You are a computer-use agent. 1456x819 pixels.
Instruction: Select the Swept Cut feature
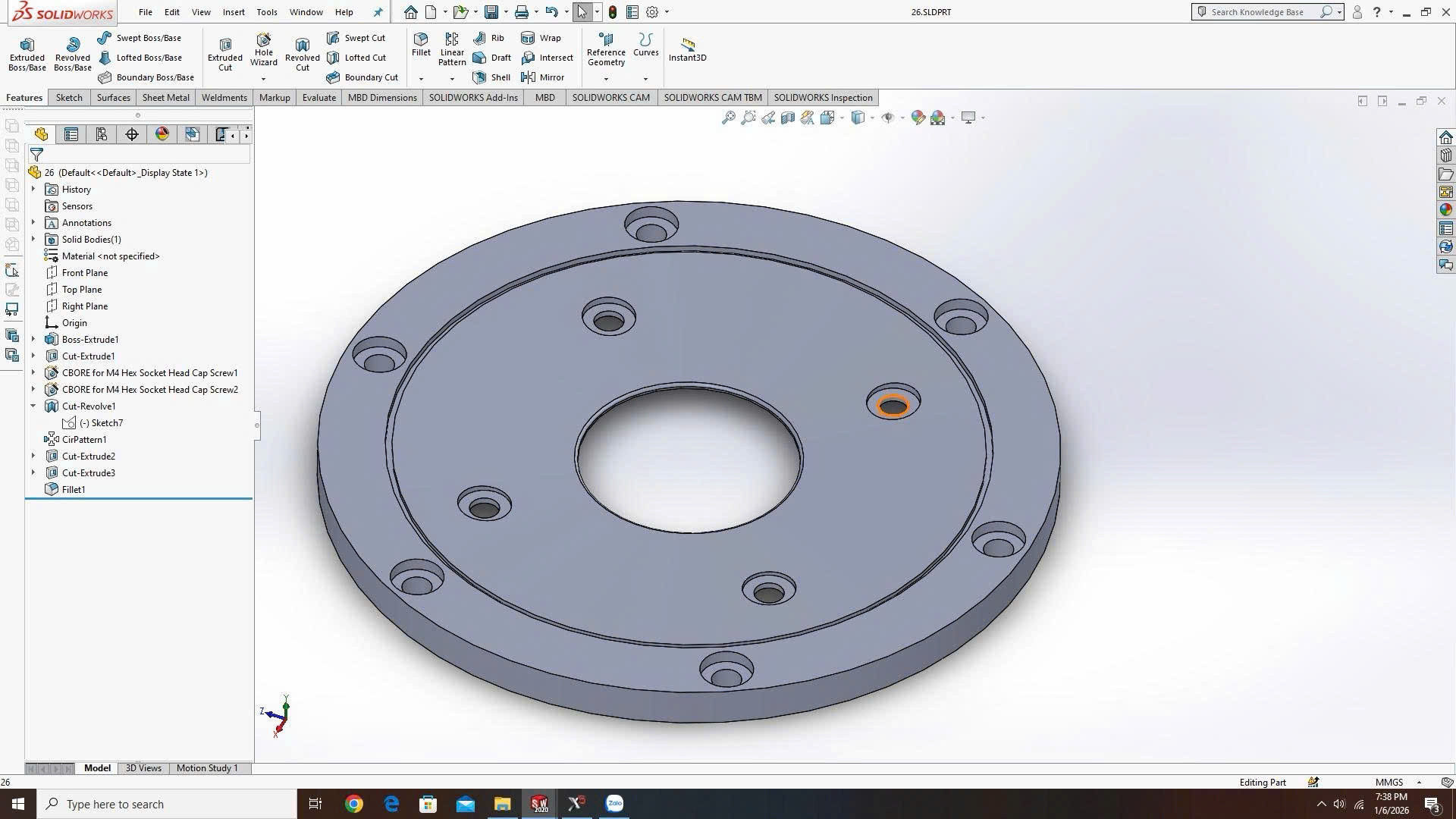(x=356, y=38)
